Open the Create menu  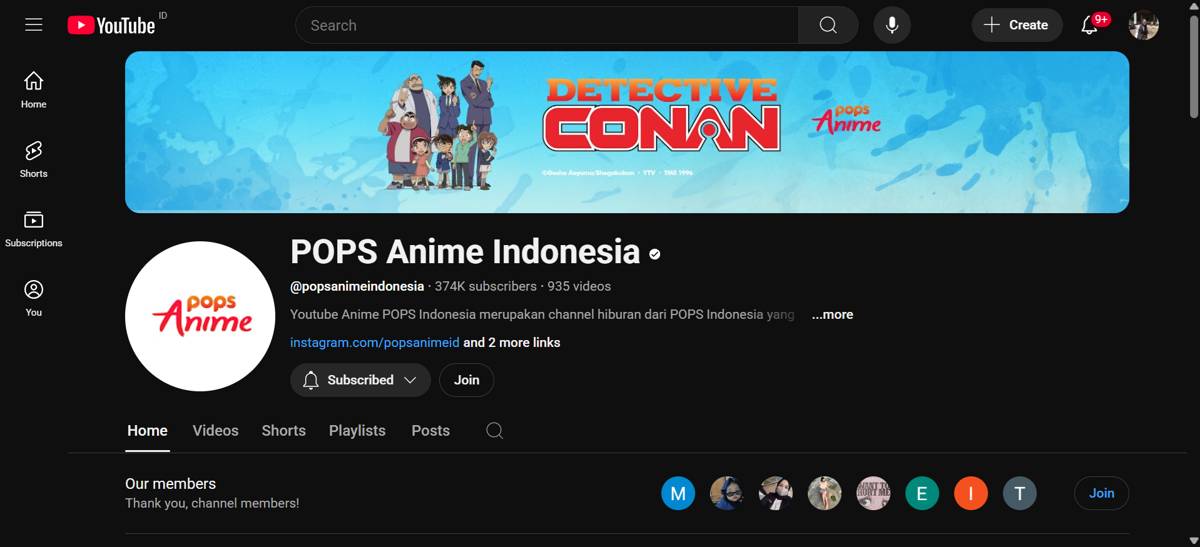[1016, 25]
